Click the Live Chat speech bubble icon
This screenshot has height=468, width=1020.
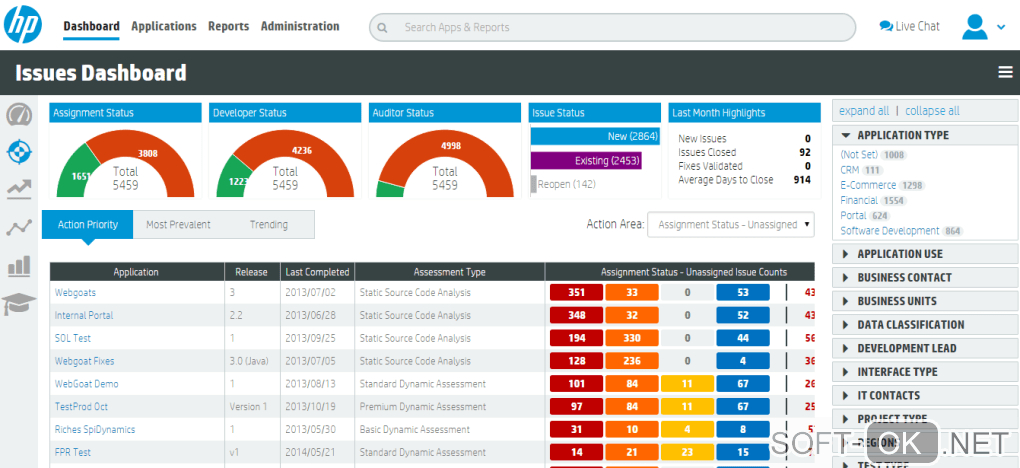[x=886, y=26]
